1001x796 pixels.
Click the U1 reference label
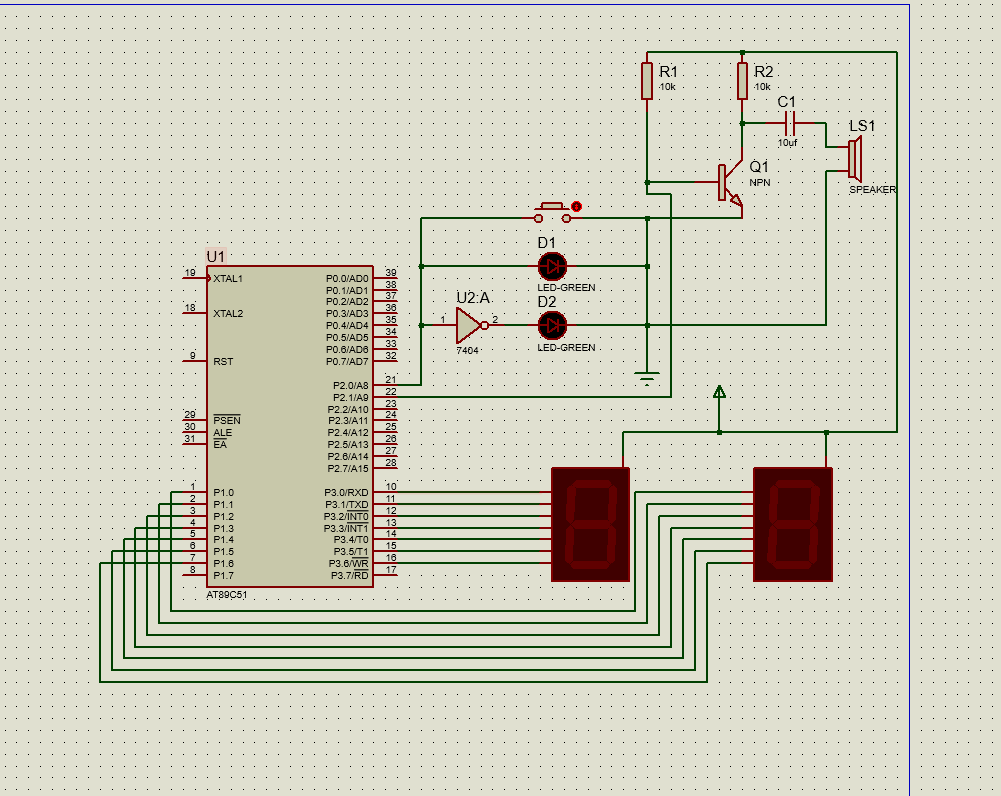coord(216,257)
